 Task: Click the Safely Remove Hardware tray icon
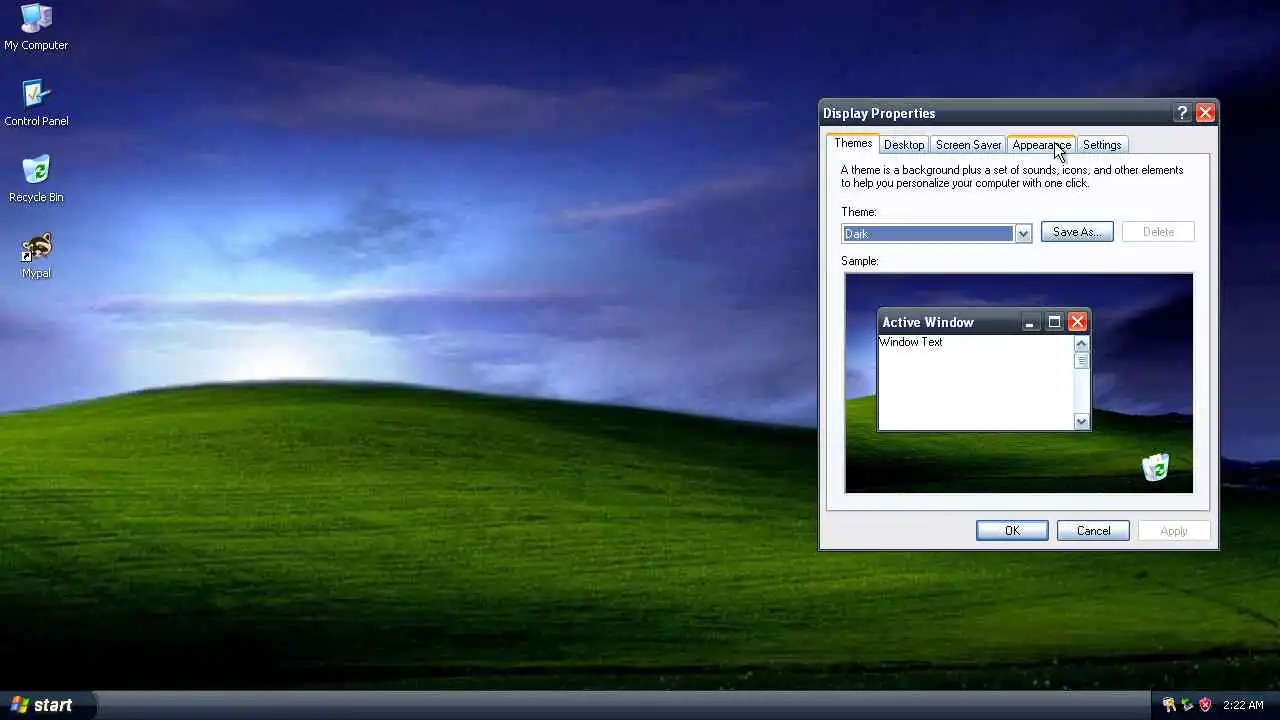[x=1187, y=705]
